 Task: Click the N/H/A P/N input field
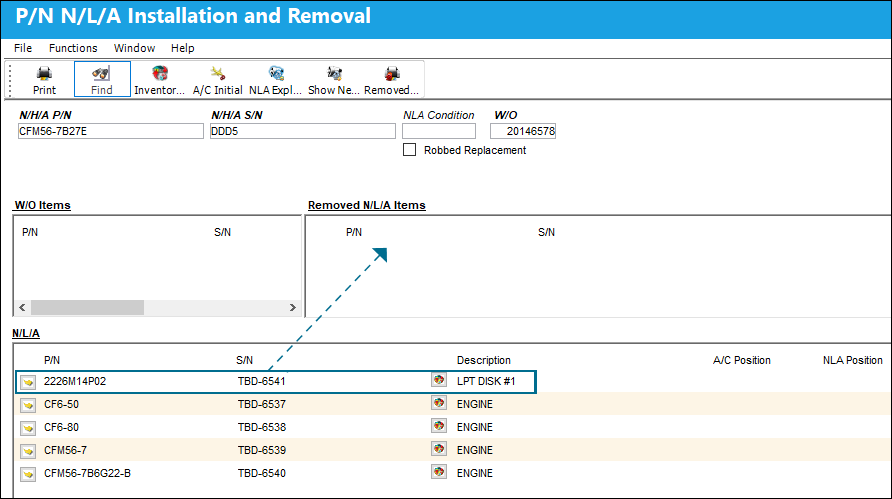coord(110,131)
